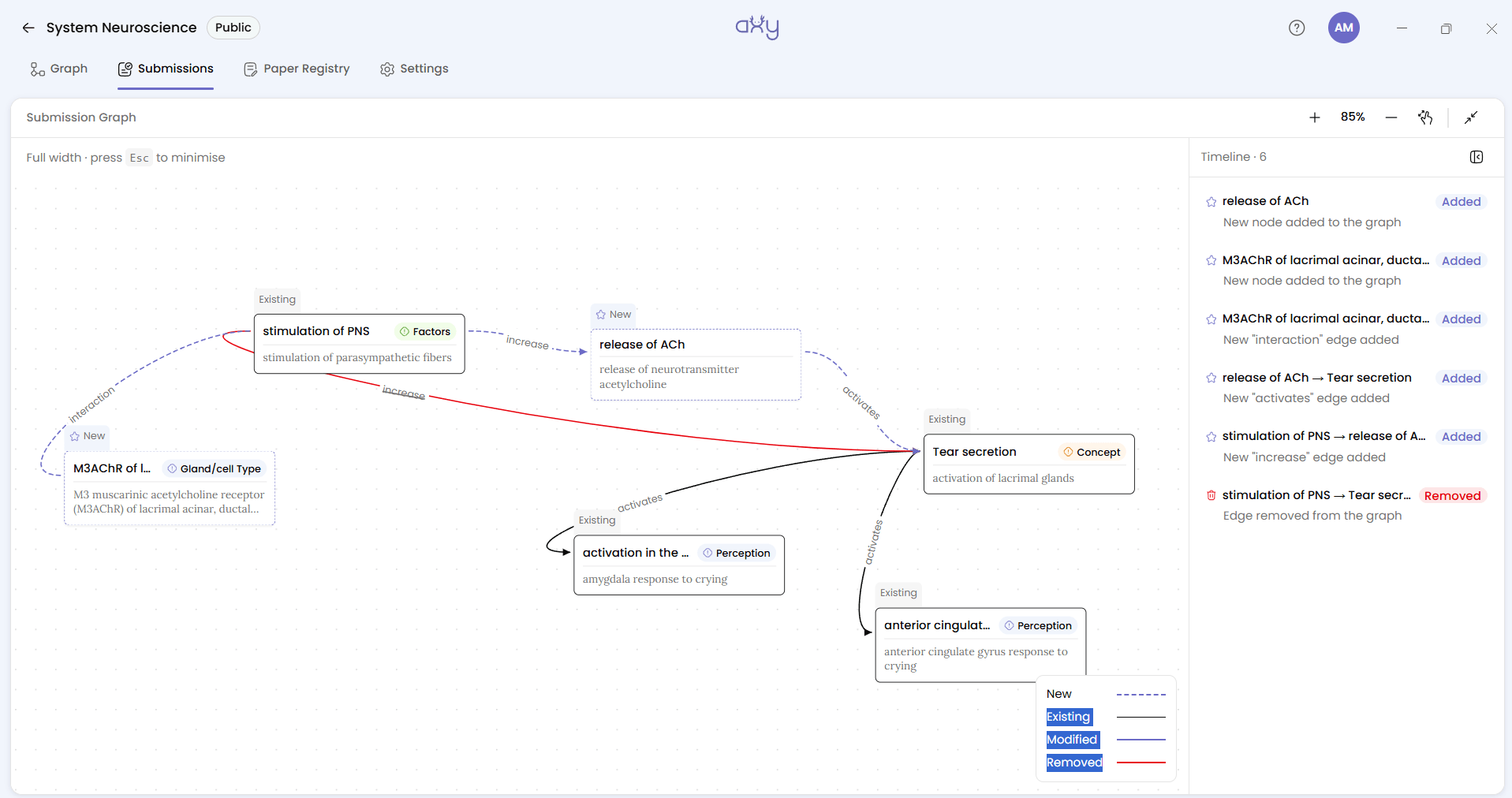The width and height of the screenshot is (1512, 798).
Task: Activate the pan hand tool icon
Action: pos(1425,117)
